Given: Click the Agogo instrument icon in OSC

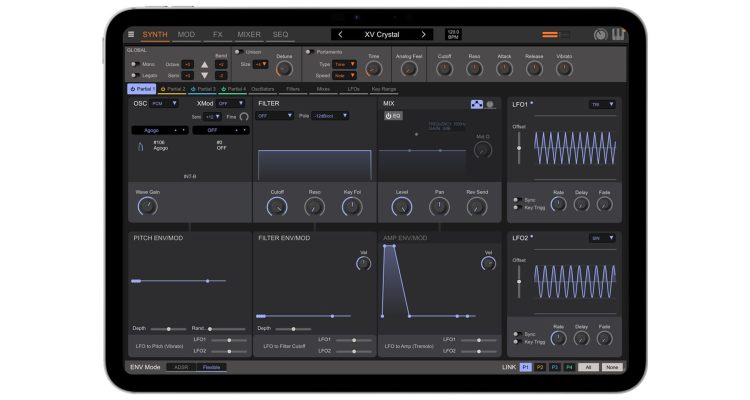Looking at the screenshot, I should (x=140, y=147).
